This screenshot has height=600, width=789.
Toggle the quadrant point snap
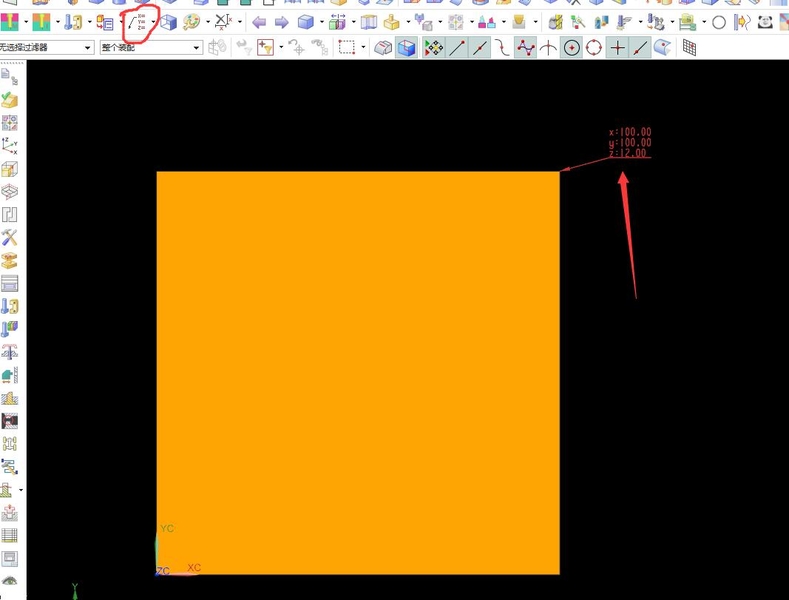tap(594, 48)
